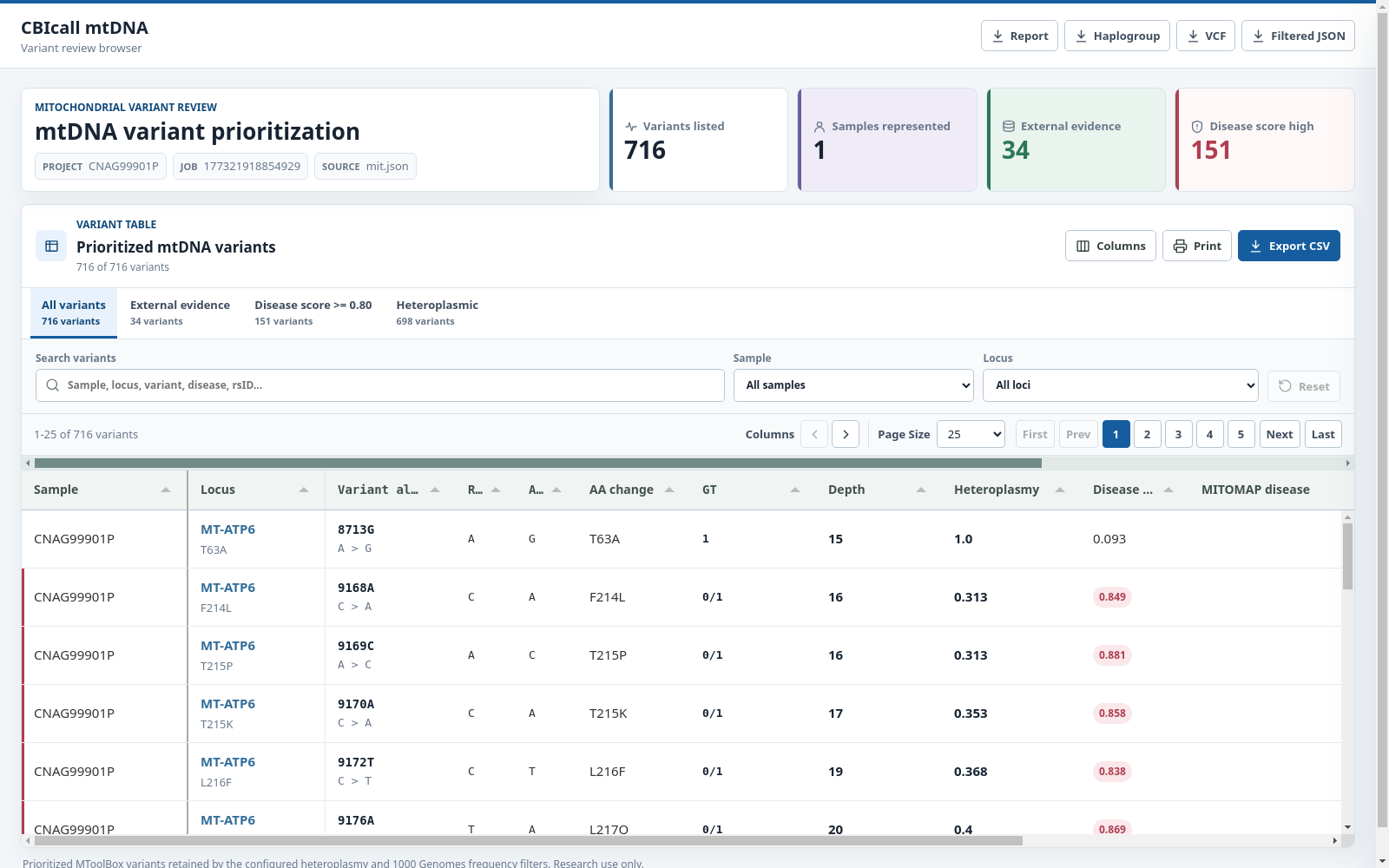Expand the Page Size selector

pos(971,434)
